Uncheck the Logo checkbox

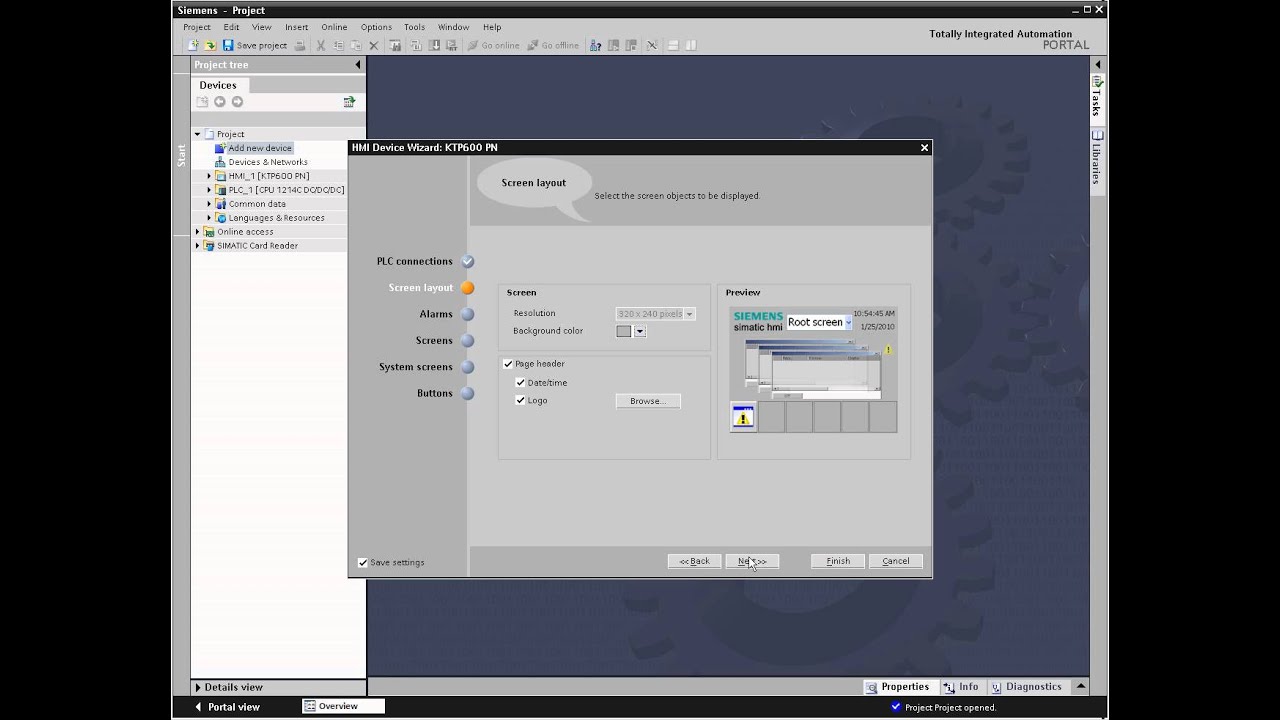[520, 400]
